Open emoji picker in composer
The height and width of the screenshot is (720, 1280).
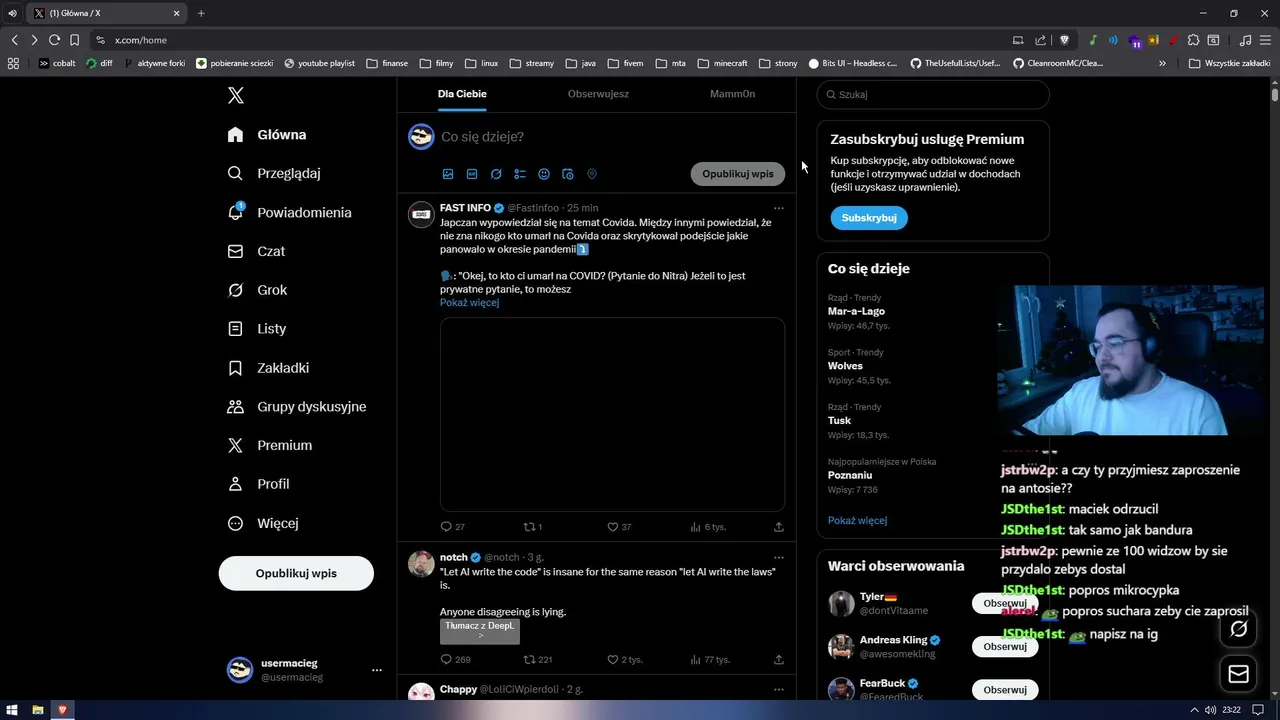[544, 174]
